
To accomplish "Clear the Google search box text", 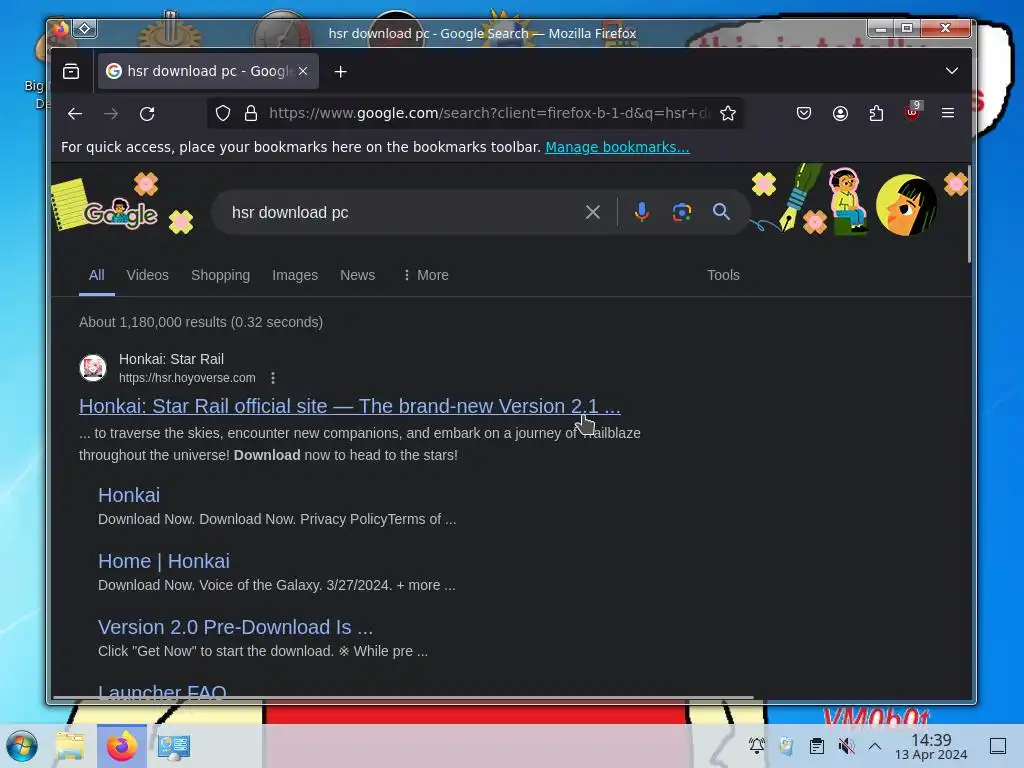I will [x=592, y=212].
